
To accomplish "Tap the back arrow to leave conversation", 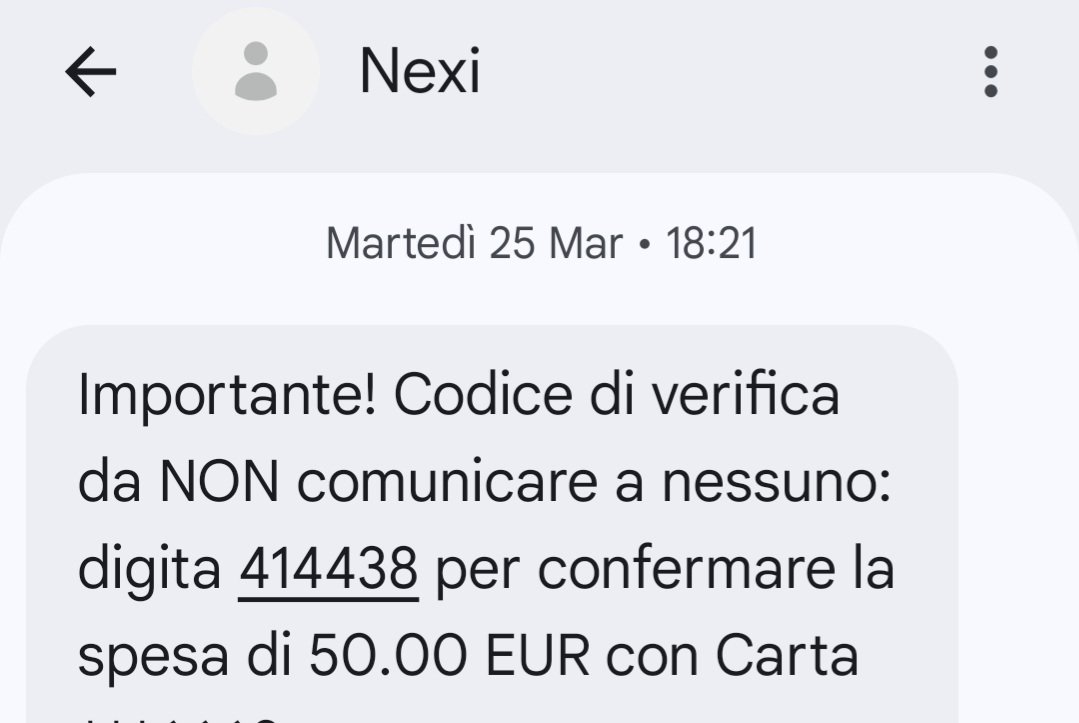I will tap(90, 73).
